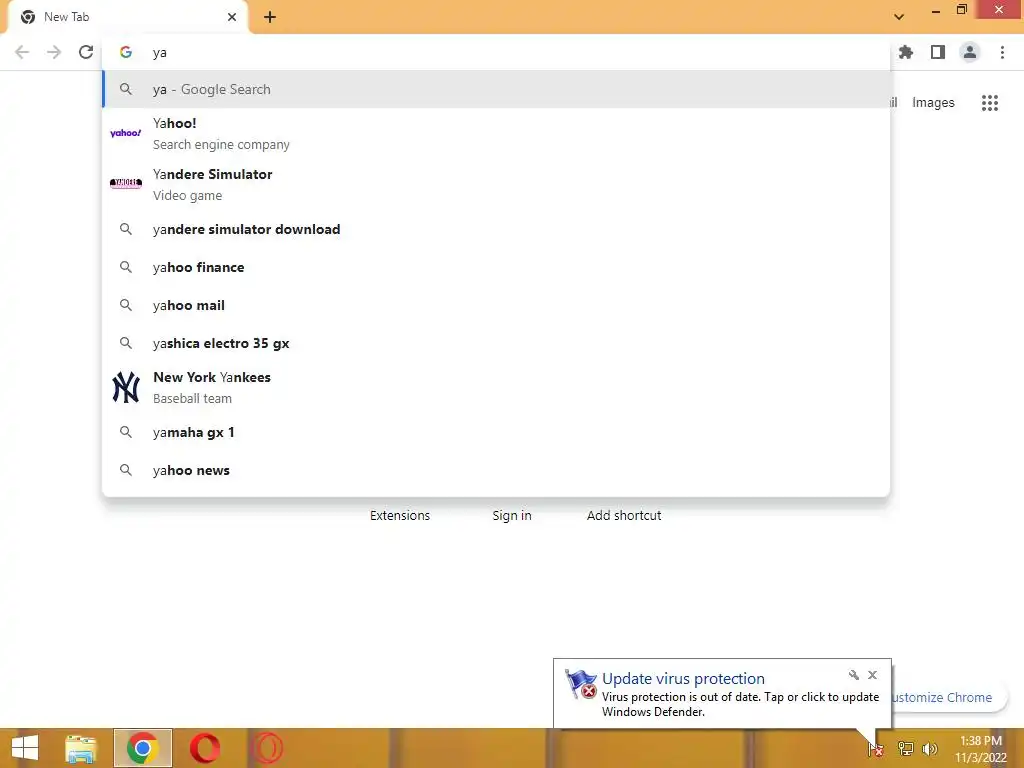This screenshot has width=1024, height=768.
Task: Close the New Tab tab
Action: pos(232,17)
